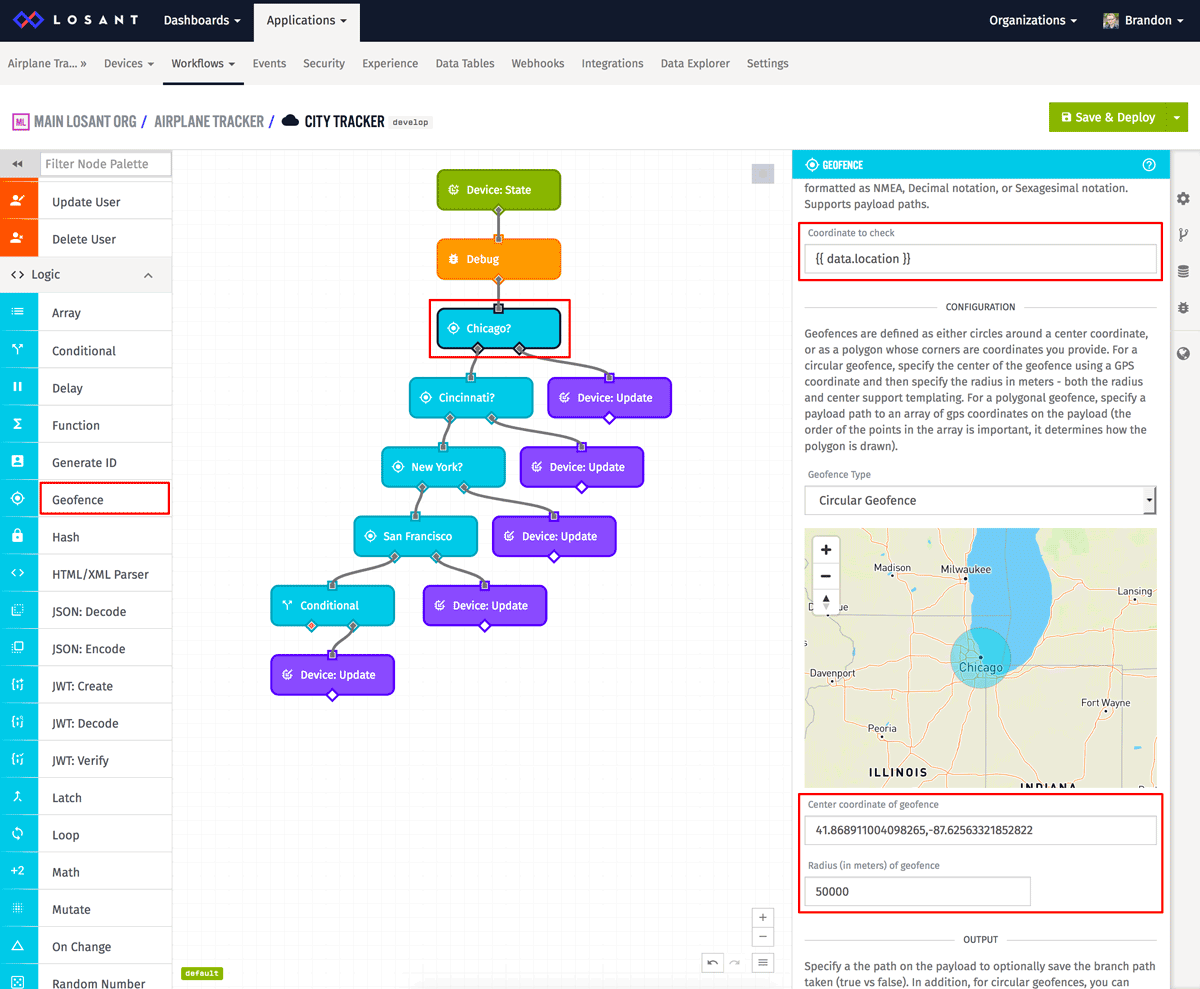Open the canvas options hamburger icon

(763, 962)
